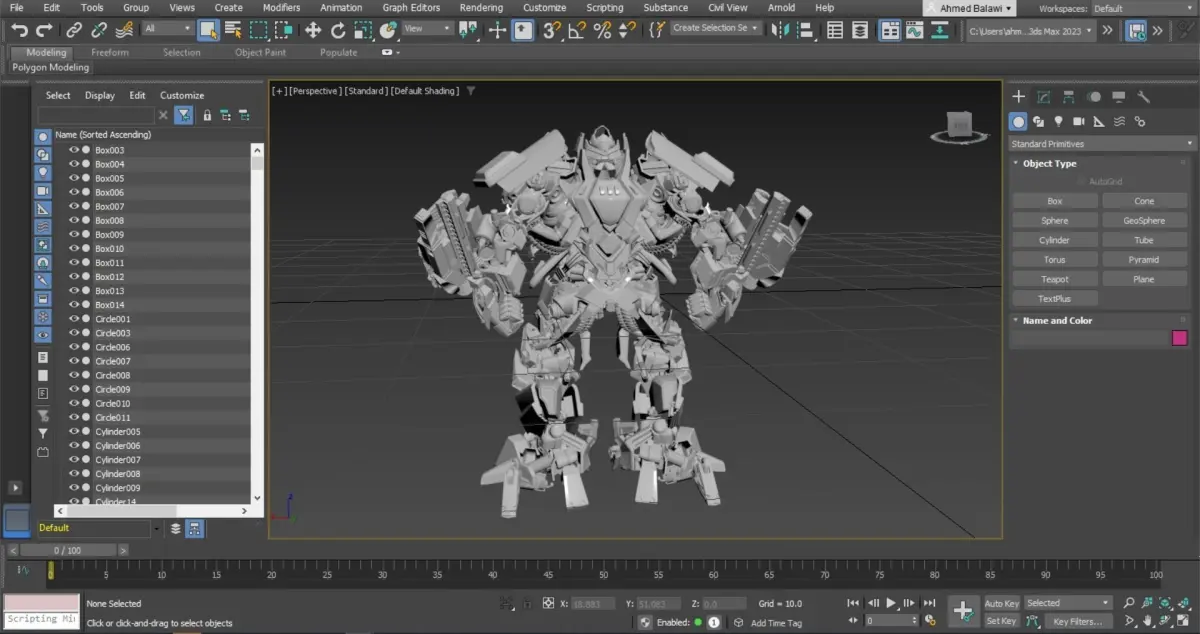Open the View reference coordinate dropdown

pyautogui.click(x=427, y=29)
